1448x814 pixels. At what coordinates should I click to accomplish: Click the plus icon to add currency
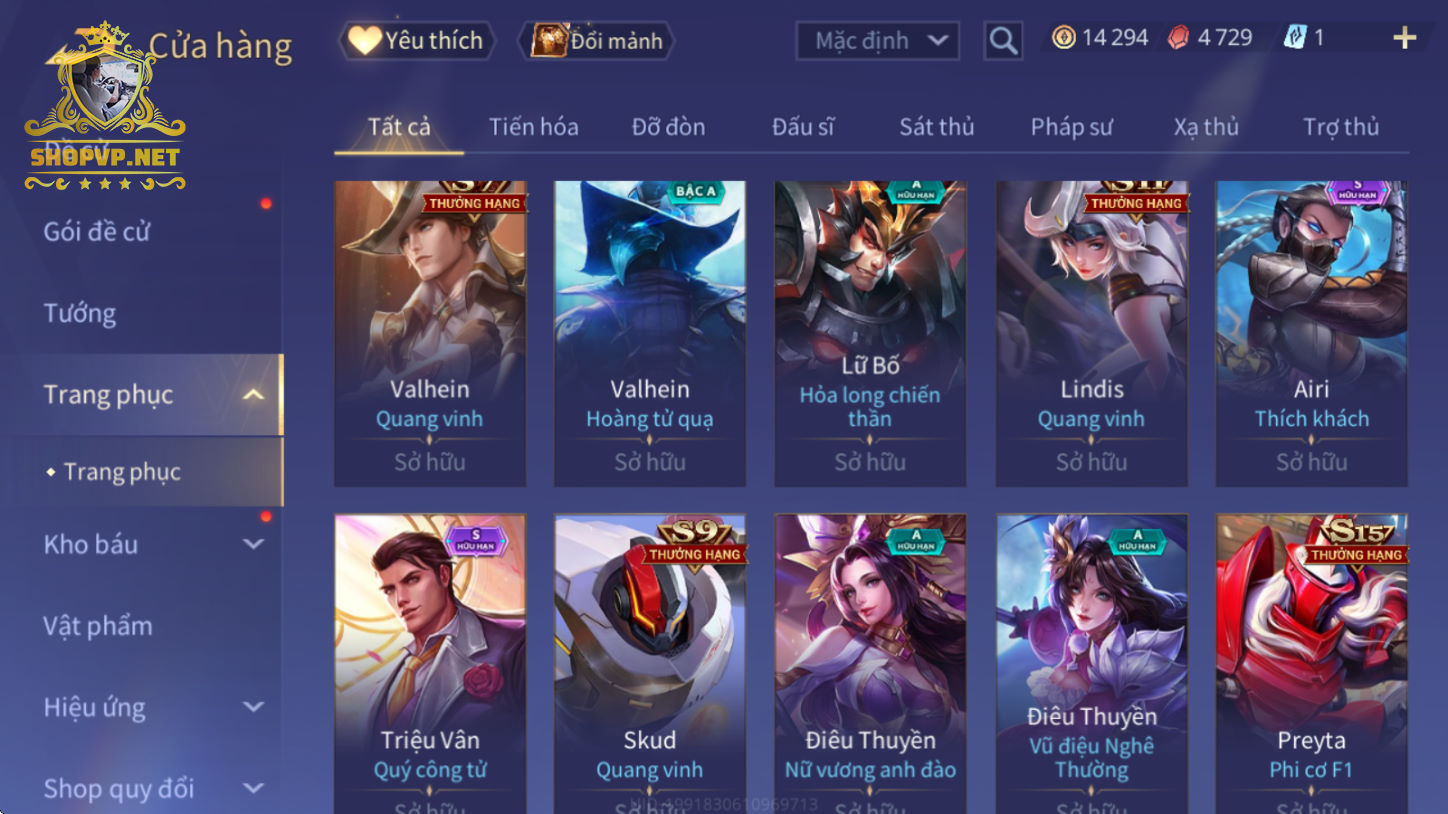[x=1405, y=38]
